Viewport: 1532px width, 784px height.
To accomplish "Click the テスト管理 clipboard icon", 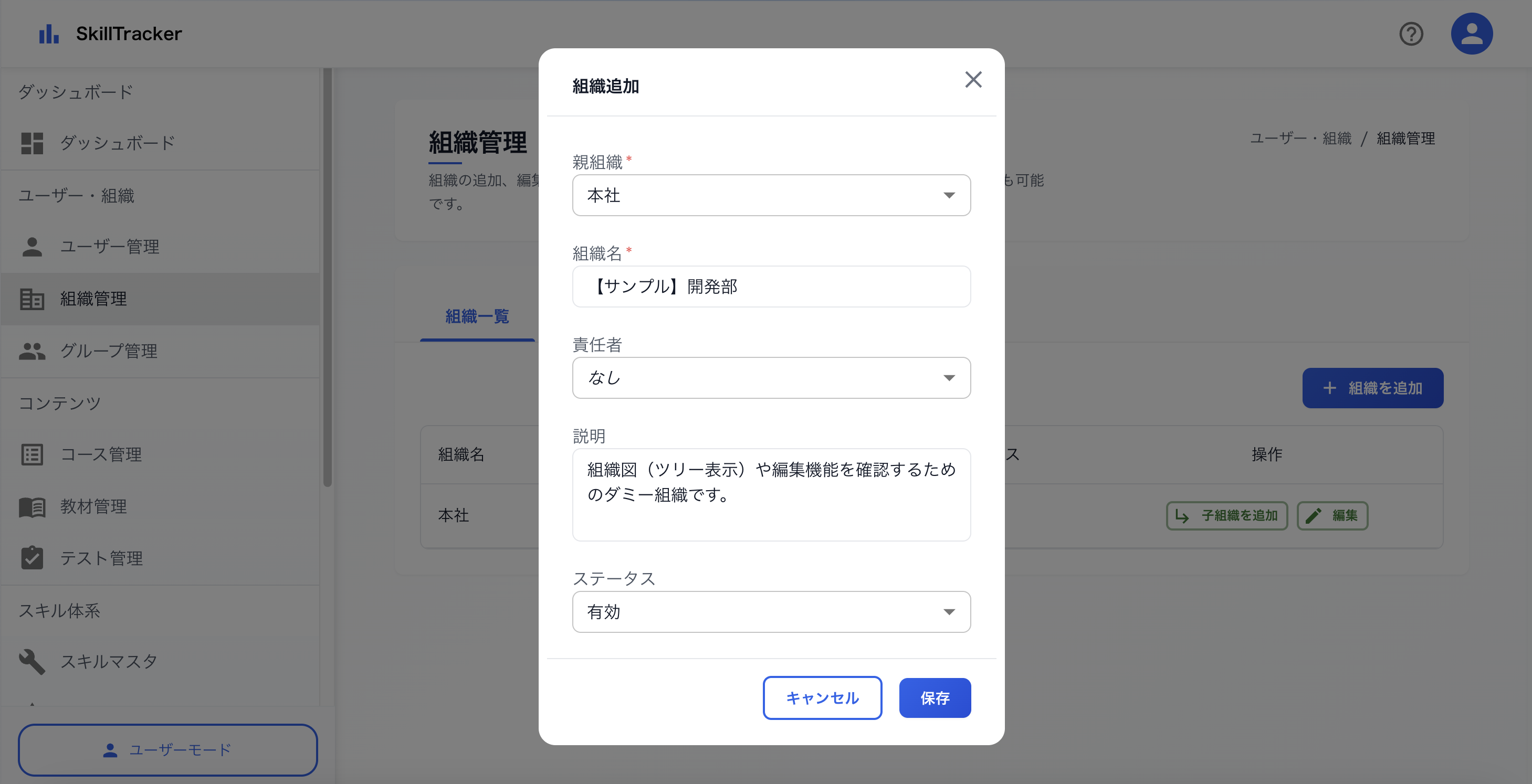I will [x=33, y=557].
